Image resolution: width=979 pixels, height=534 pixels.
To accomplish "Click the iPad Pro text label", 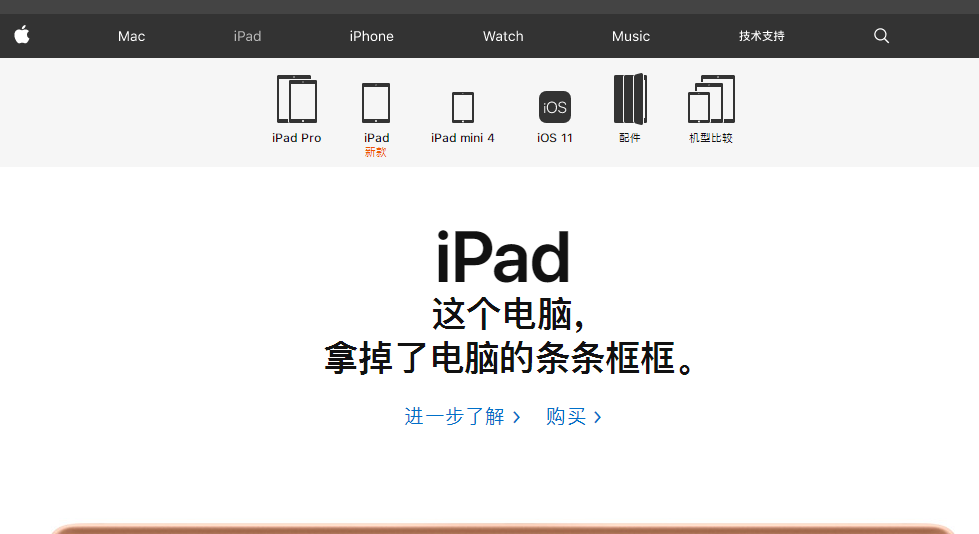I will [x=297, y=137].
